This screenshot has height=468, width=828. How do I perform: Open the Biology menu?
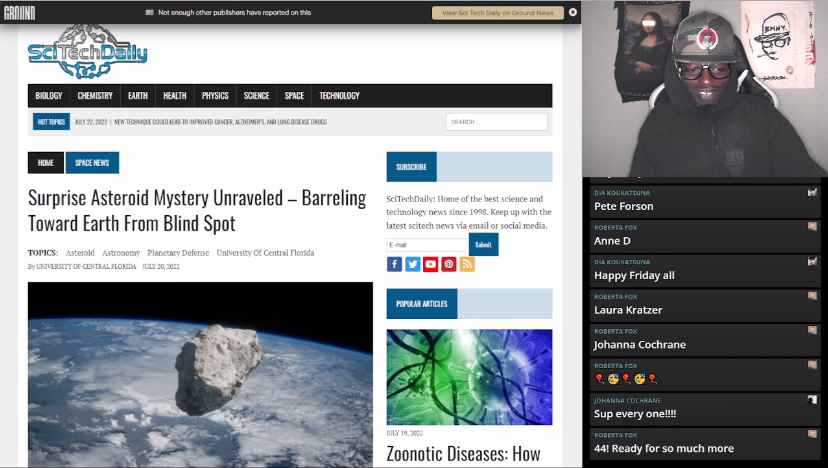click(x=48, y=96)
